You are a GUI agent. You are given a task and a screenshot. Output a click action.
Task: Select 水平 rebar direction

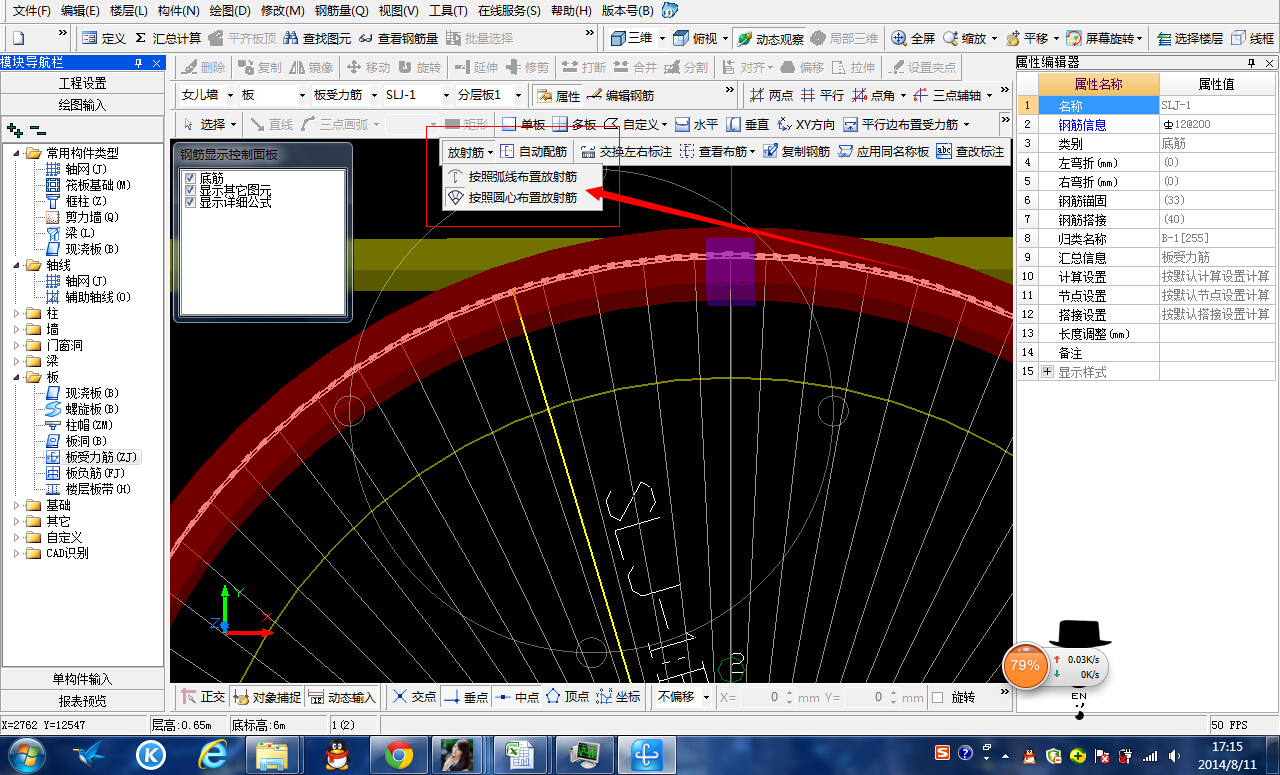tap(696, 124)
